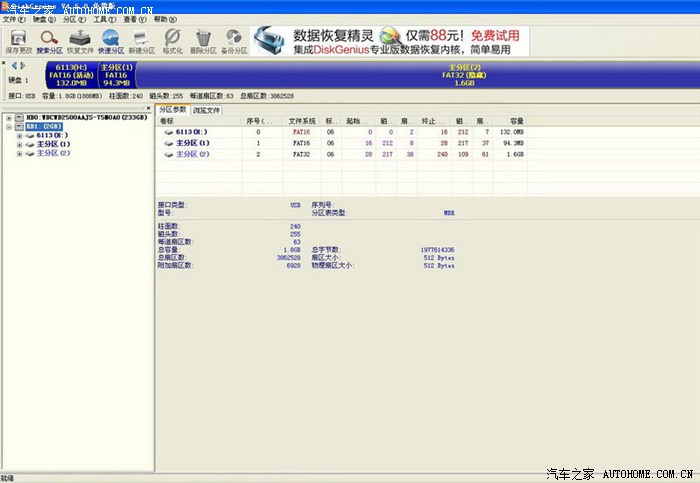Open the 文件 (File) menu

point(14,19)
